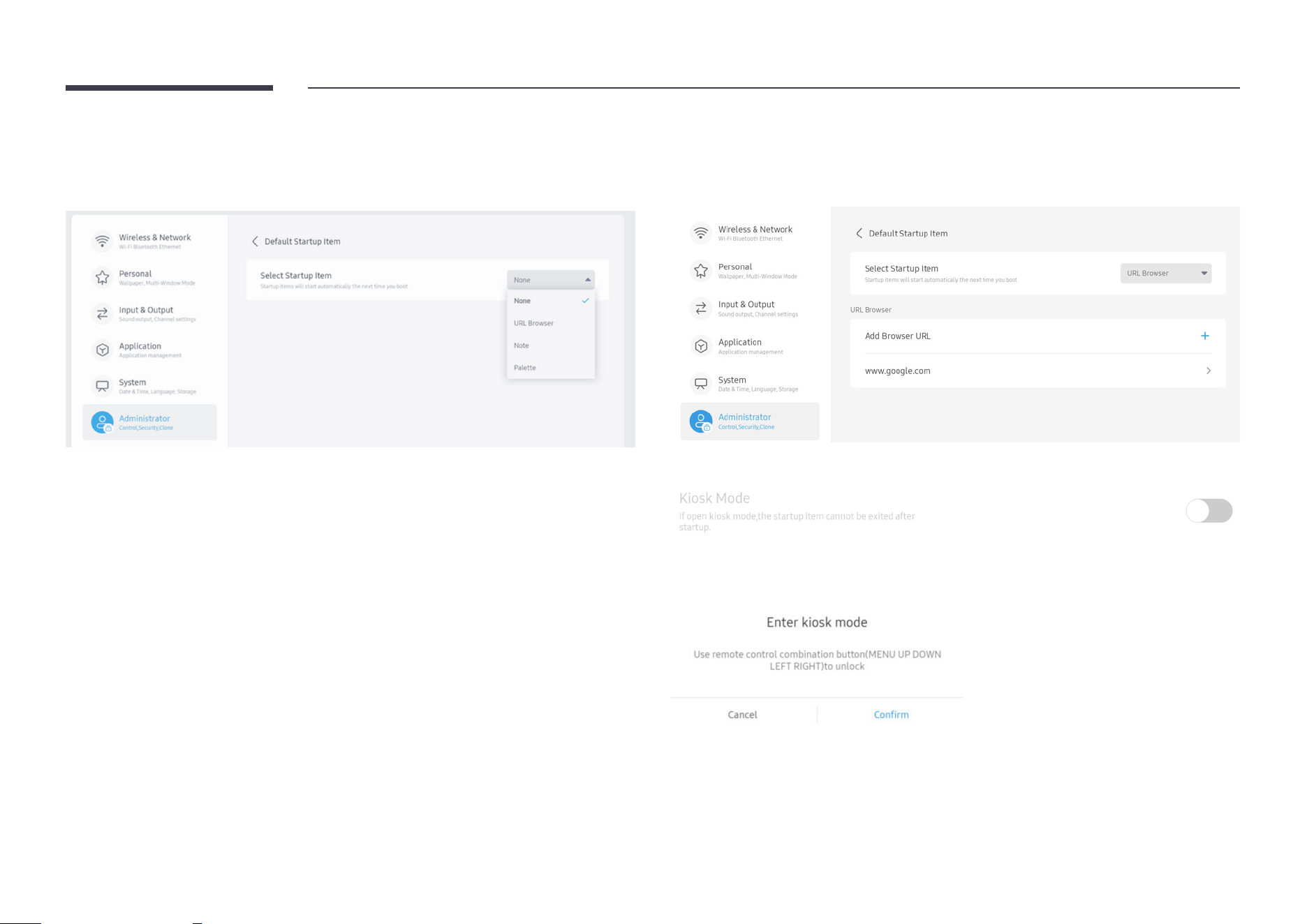The width and height of the screenshot is (1307, 924).
Task: Choose Palette from dropdown list
Action: [551, 368]
